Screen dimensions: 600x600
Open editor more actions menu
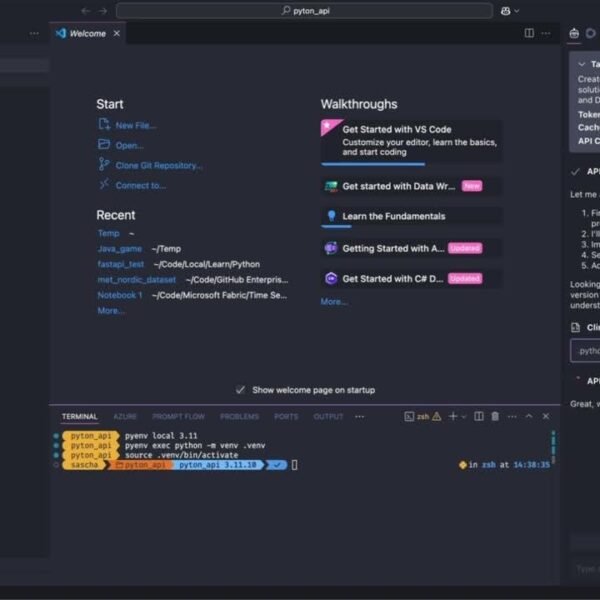pyautogui.click(x=546, y=33)
